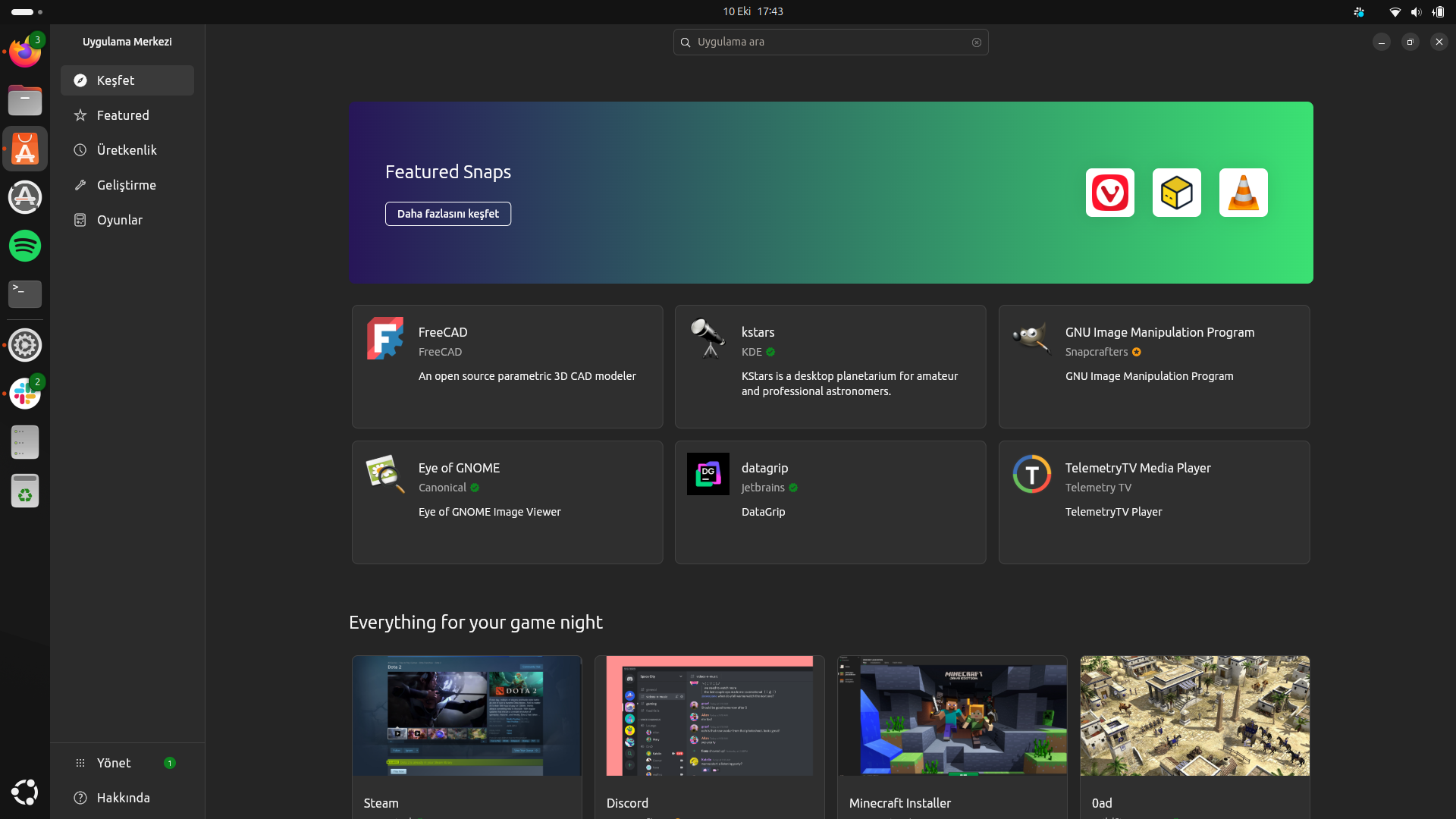Open the Oyunlar games category

point(120,220)
